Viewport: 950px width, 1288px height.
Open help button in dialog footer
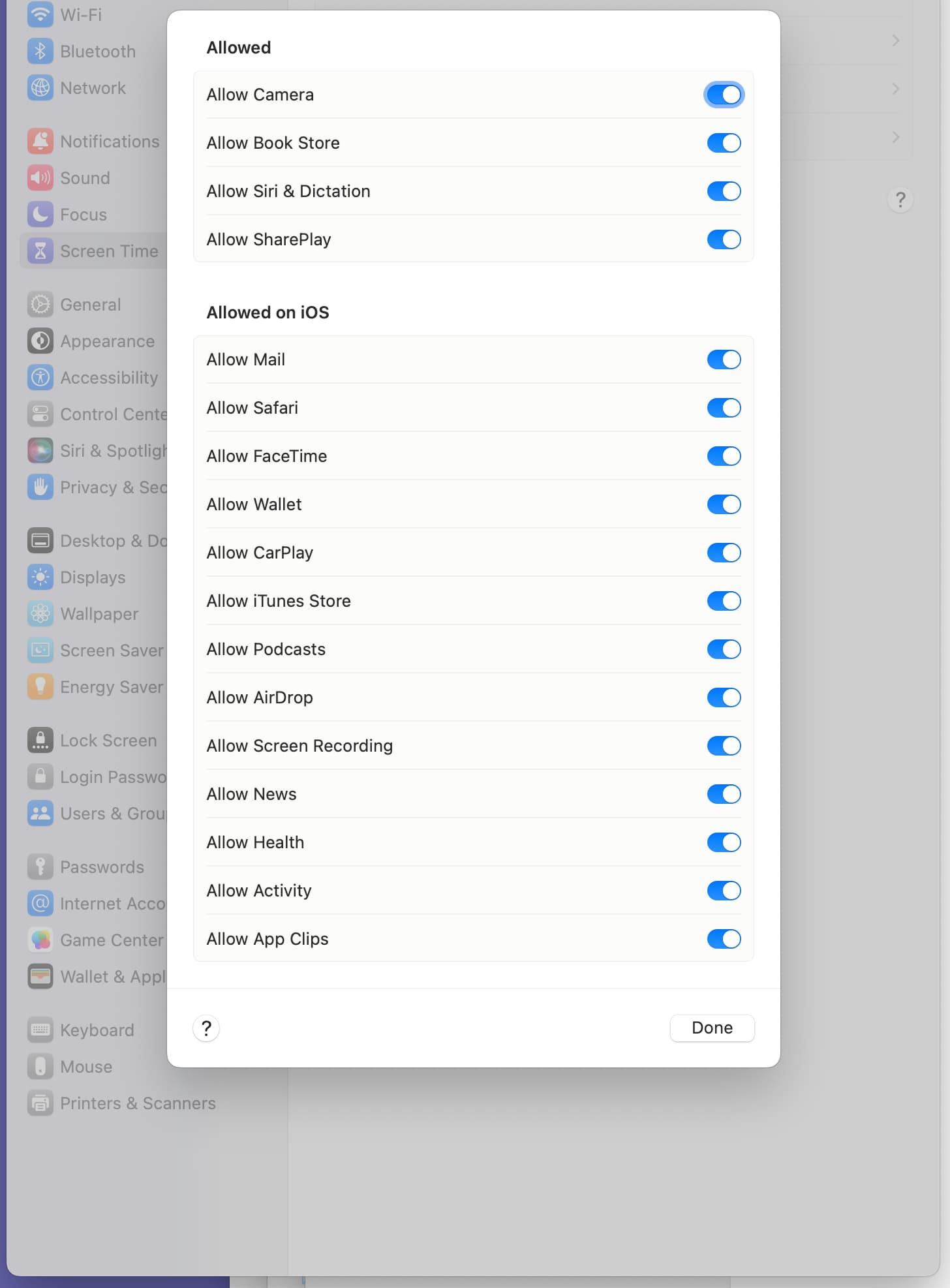206,1028
